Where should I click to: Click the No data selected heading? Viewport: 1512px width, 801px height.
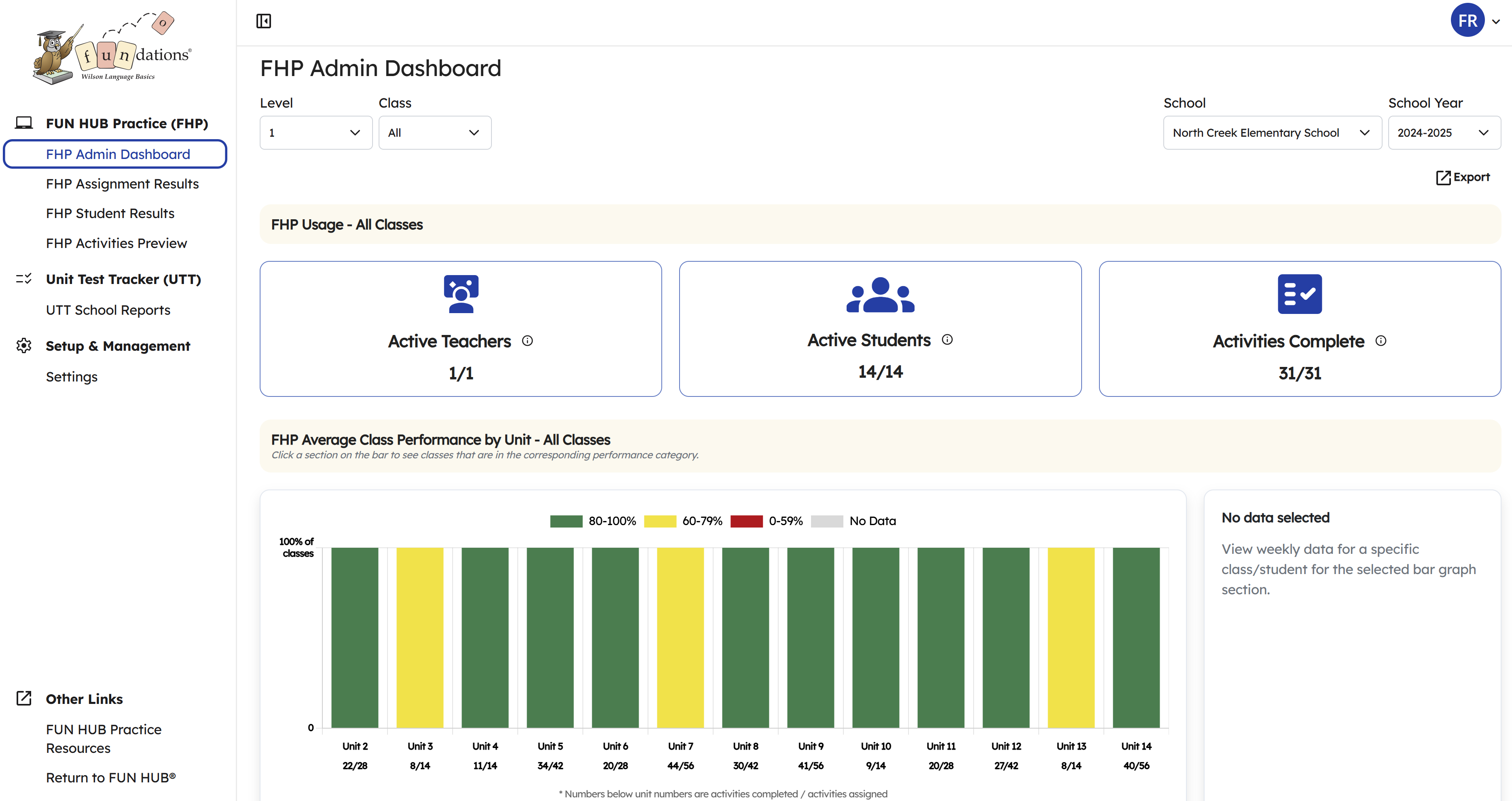(x=1275, y=517)
